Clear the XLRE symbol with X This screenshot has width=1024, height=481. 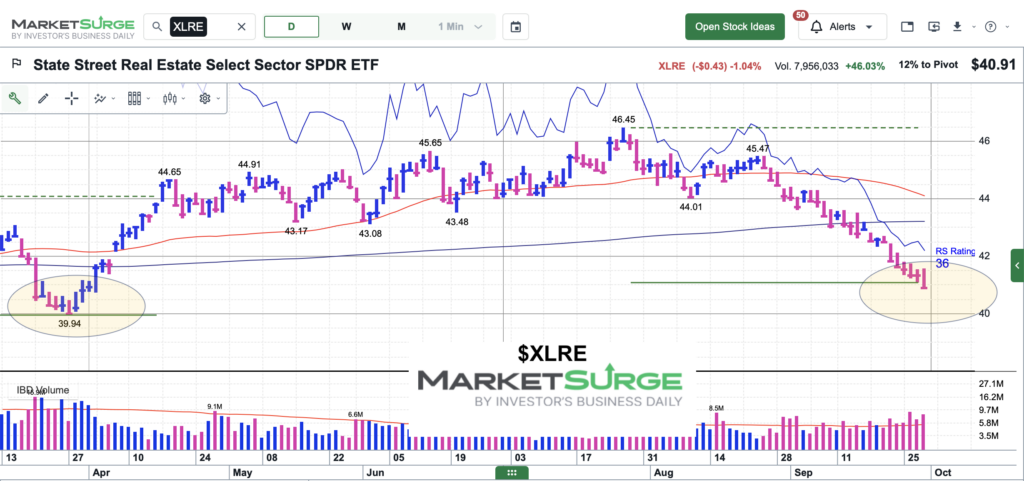coord(241,27)
